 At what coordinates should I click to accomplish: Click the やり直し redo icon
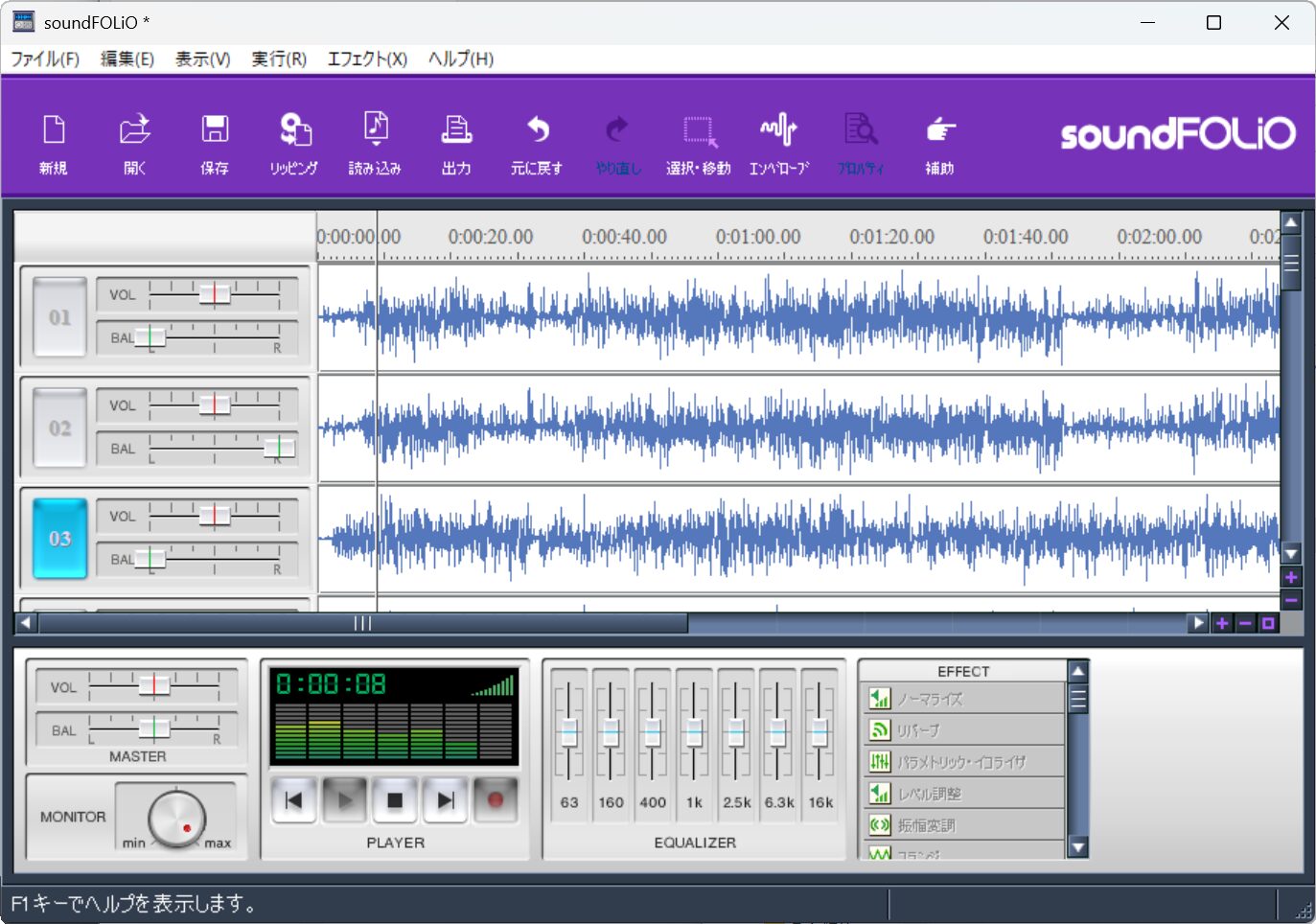point(617,144)
